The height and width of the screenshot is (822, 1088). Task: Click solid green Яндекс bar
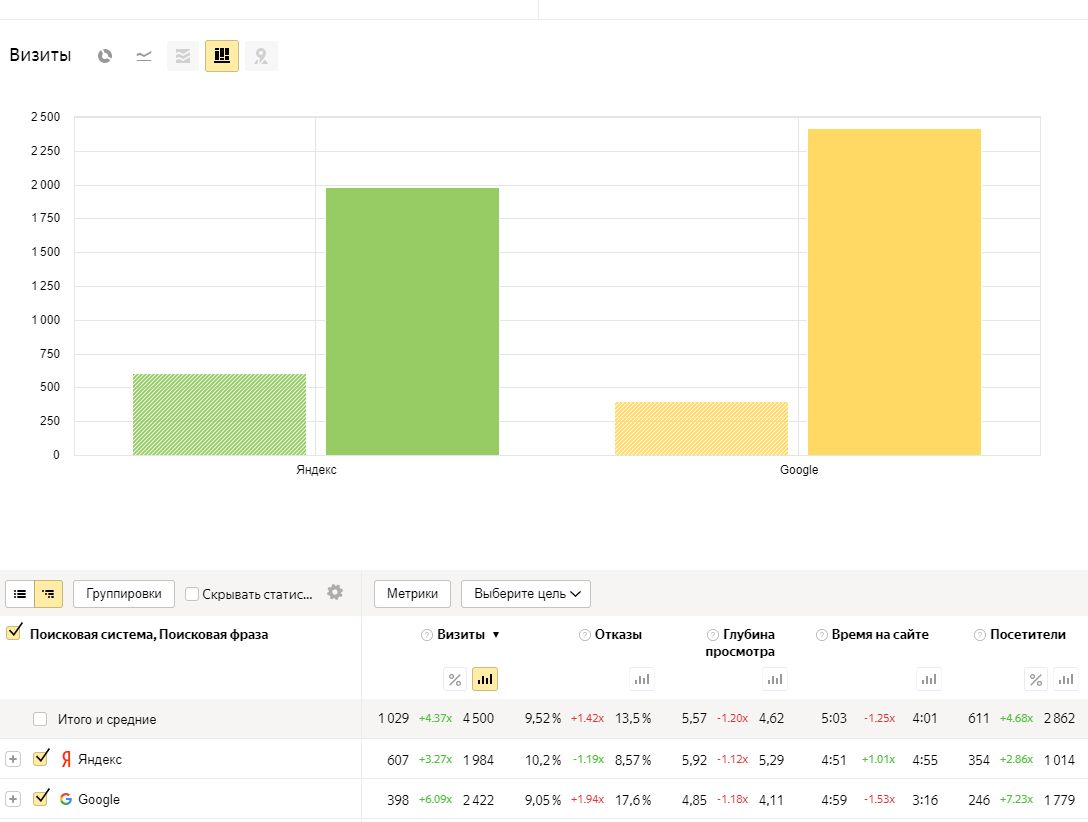tap(412, 322)
